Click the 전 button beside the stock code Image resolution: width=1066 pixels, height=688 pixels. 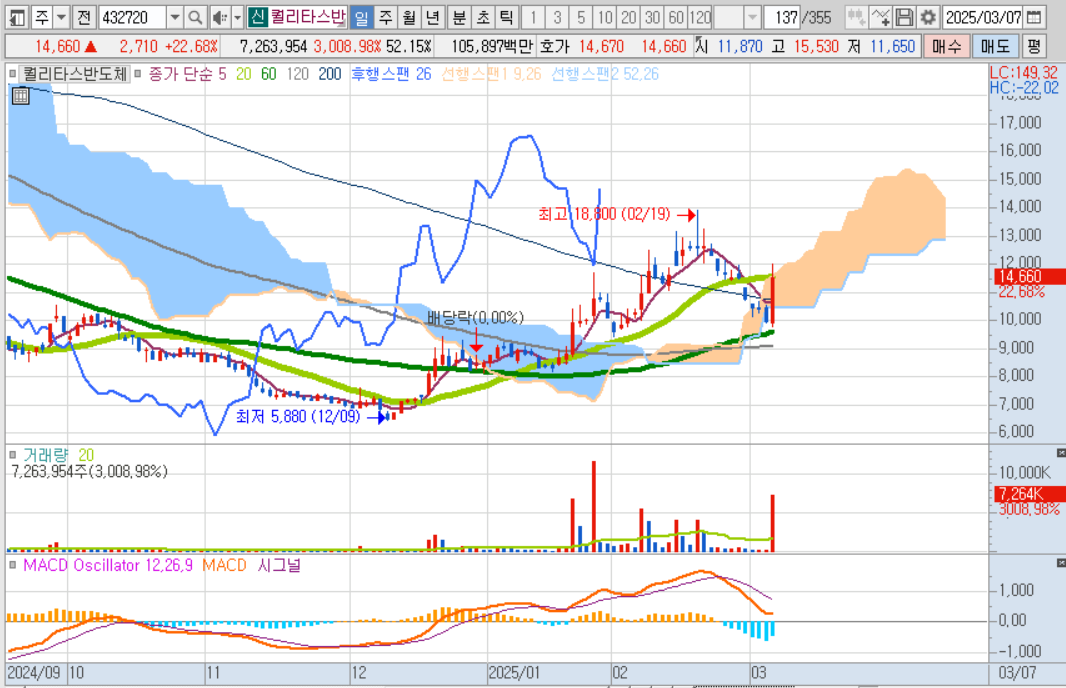coord(84,17)
